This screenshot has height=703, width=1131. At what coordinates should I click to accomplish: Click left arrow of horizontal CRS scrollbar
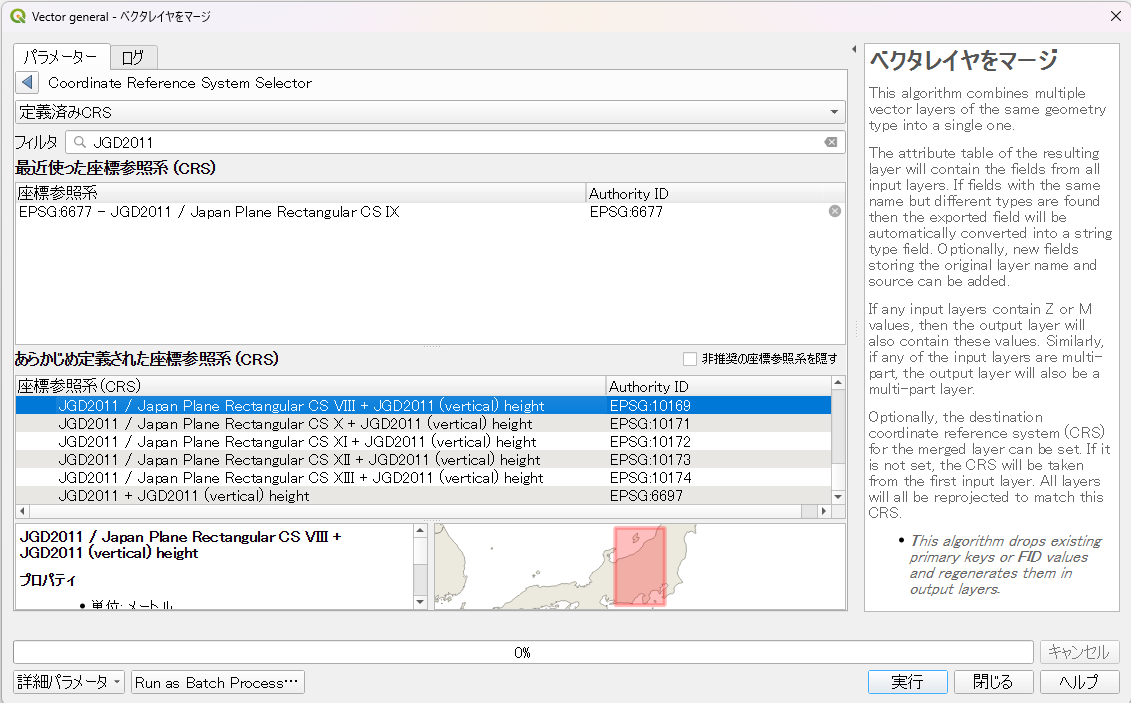[x=22, y=511]
